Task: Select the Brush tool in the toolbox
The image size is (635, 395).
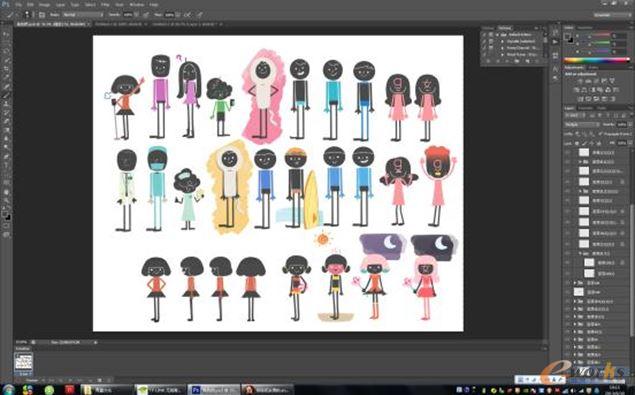Action: pos(6,96)
